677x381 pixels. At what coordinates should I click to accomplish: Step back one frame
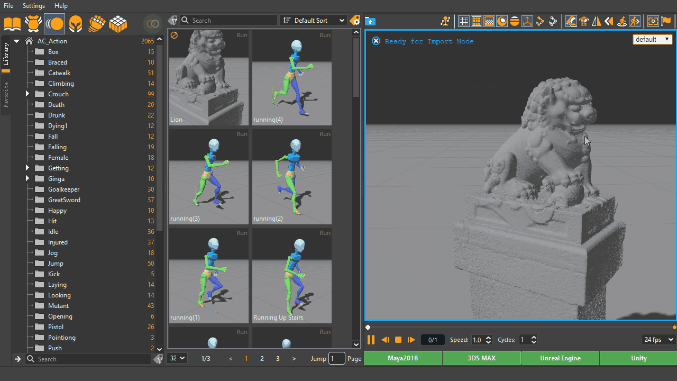coord(385,340)
